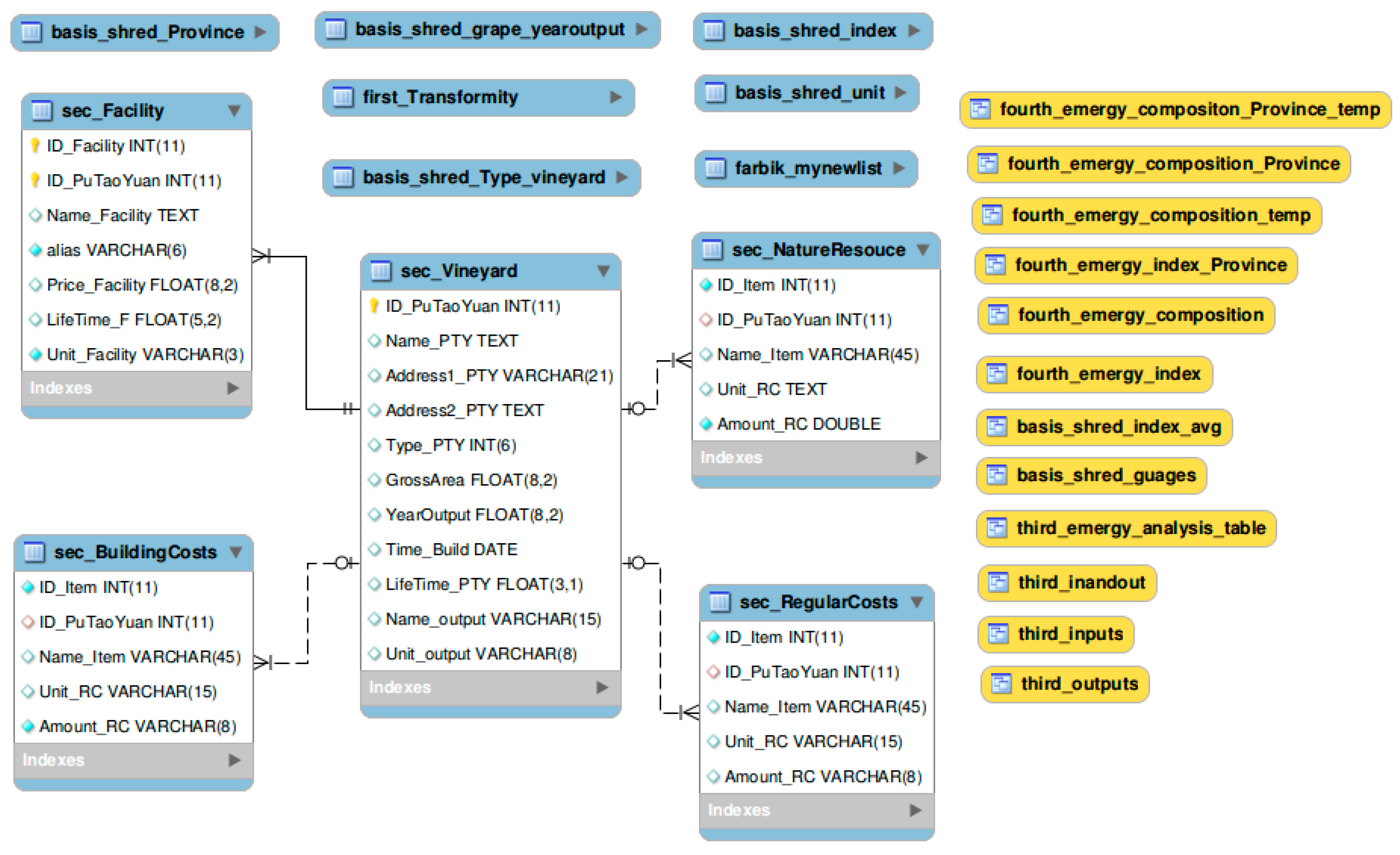The height and width of the screenshot is (855, 1400).
Task: Expand the farbik_mynewlist table
Action: 899,168
